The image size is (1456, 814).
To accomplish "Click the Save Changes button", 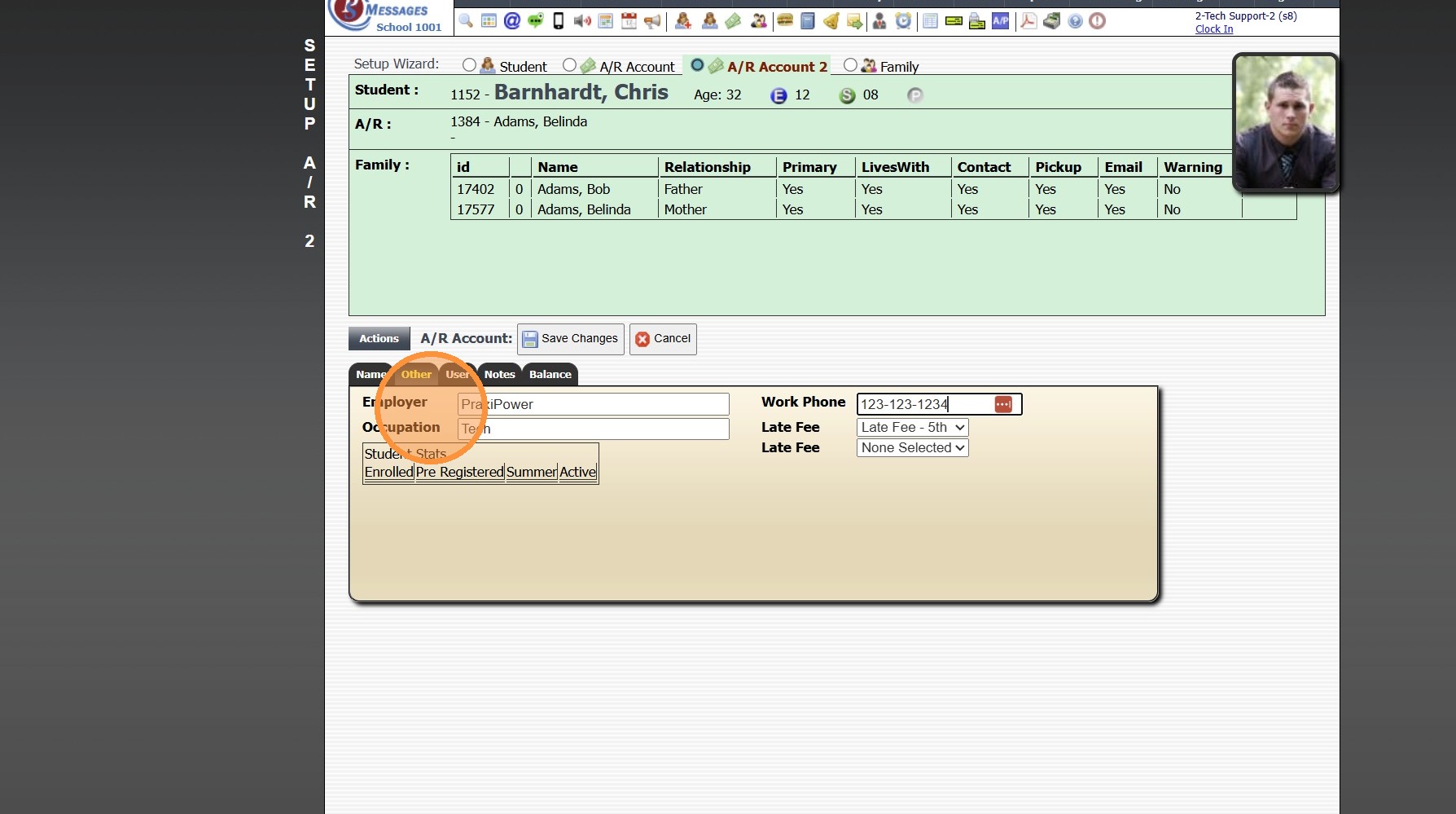I will pos(570,339).
